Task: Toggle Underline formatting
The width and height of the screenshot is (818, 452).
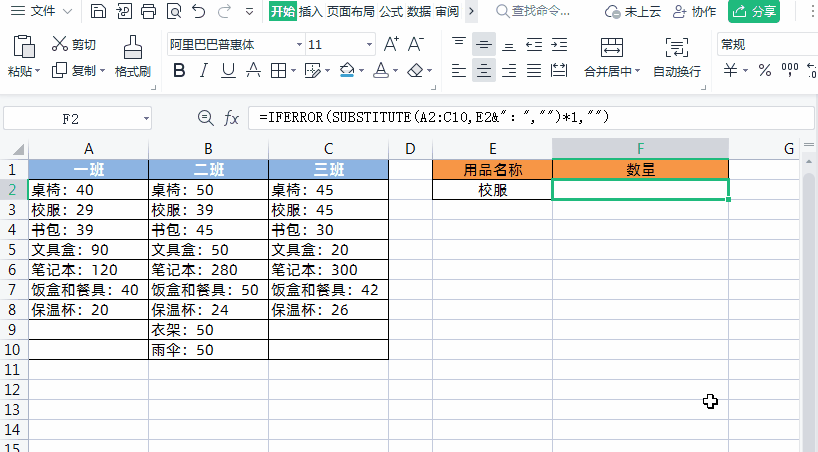Action: pos(228,70)
